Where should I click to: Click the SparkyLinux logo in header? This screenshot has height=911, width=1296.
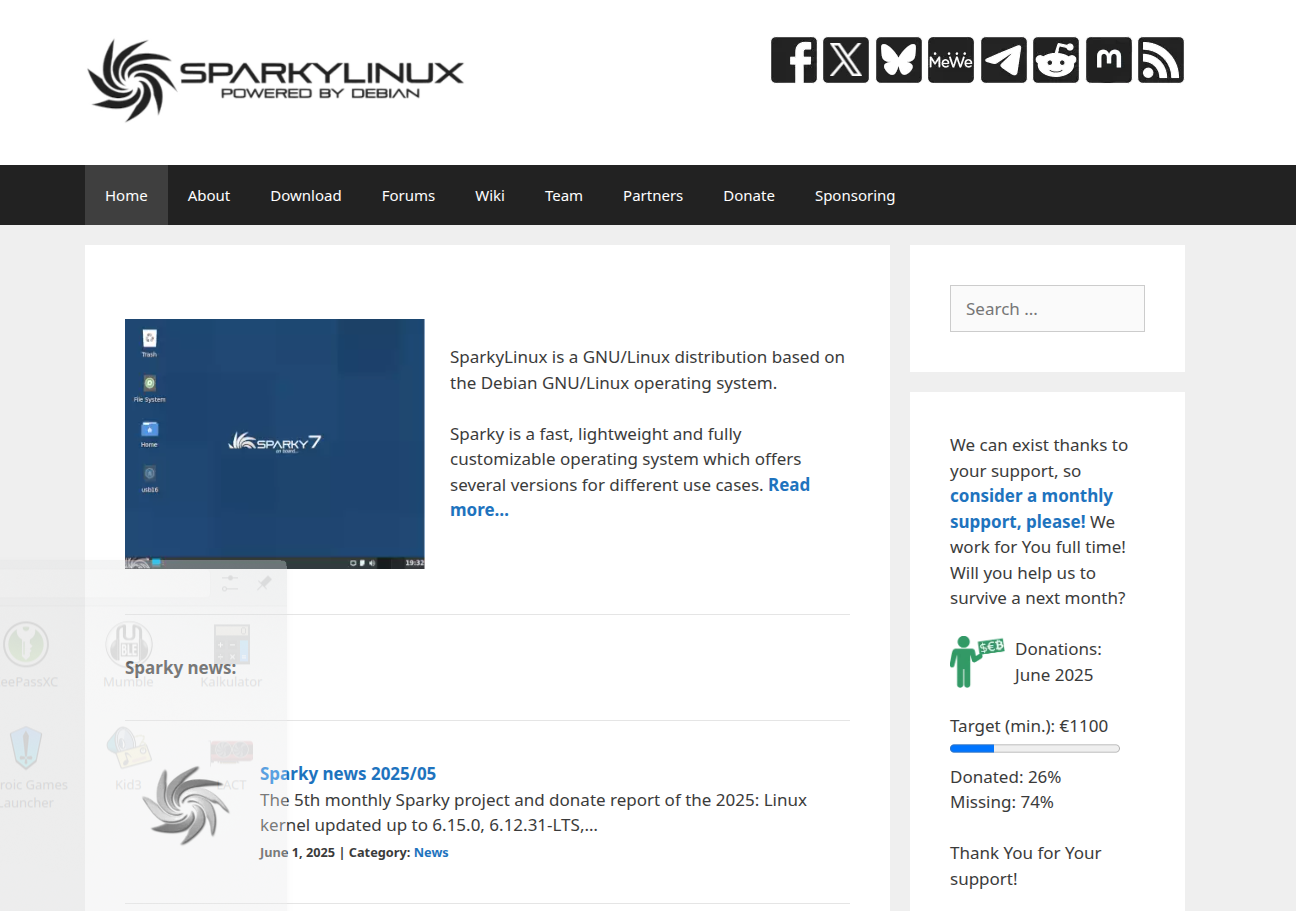275,80
